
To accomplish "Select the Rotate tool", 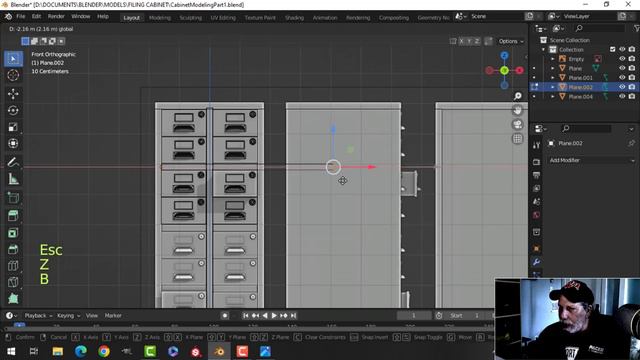I will tap(13, 111).
